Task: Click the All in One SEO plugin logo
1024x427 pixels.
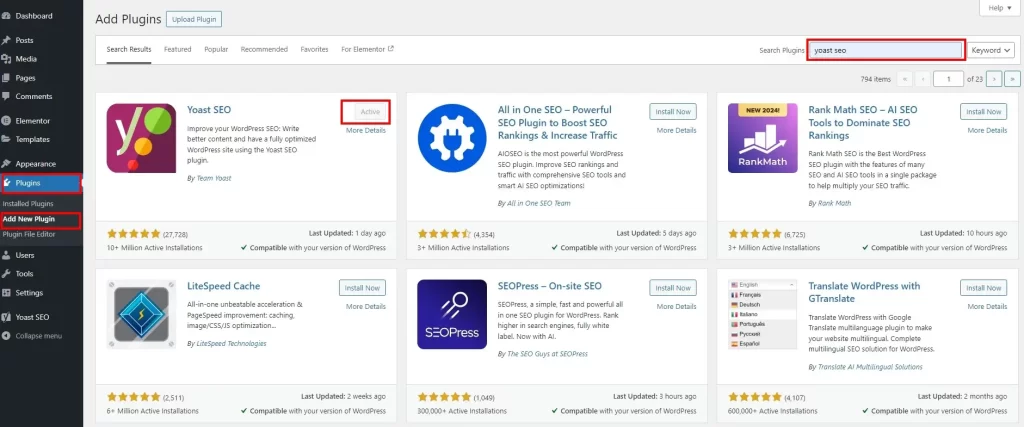Action: (452, 138)
